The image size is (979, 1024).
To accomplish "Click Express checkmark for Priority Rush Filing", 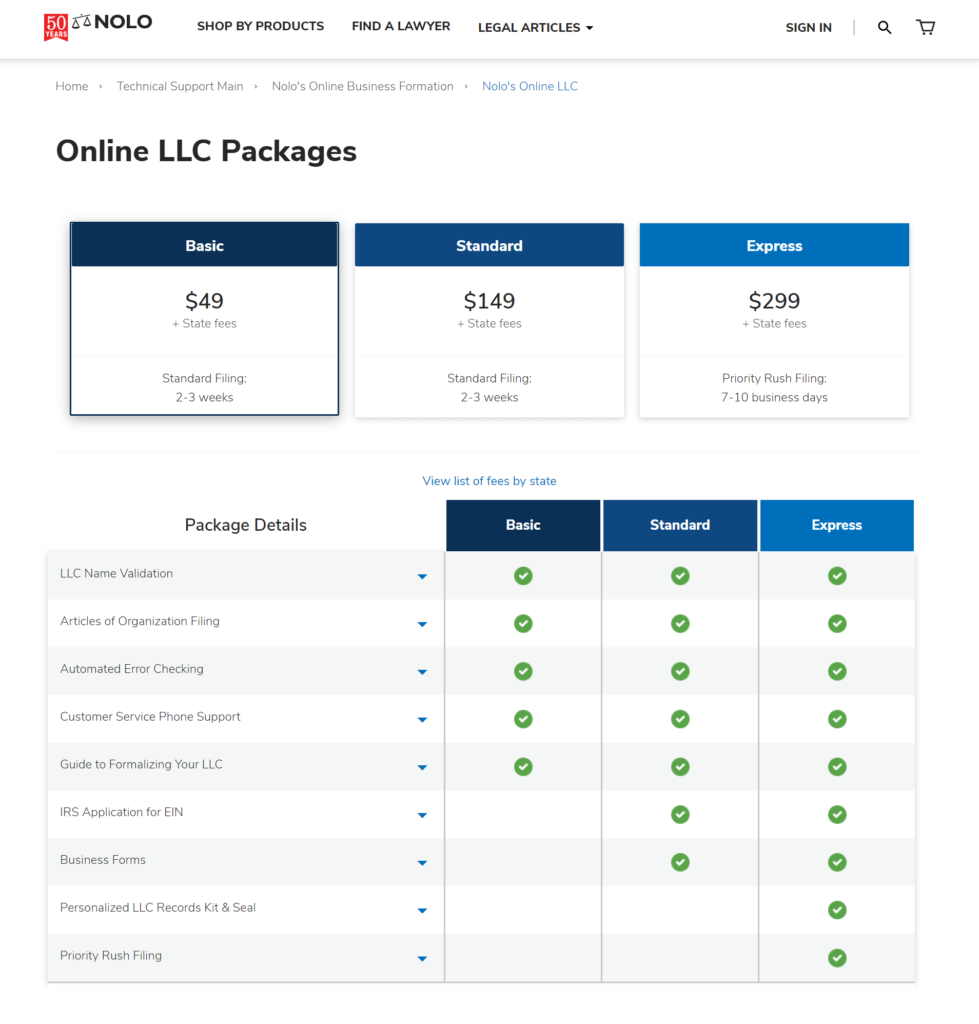I will [x=837, y=957].
